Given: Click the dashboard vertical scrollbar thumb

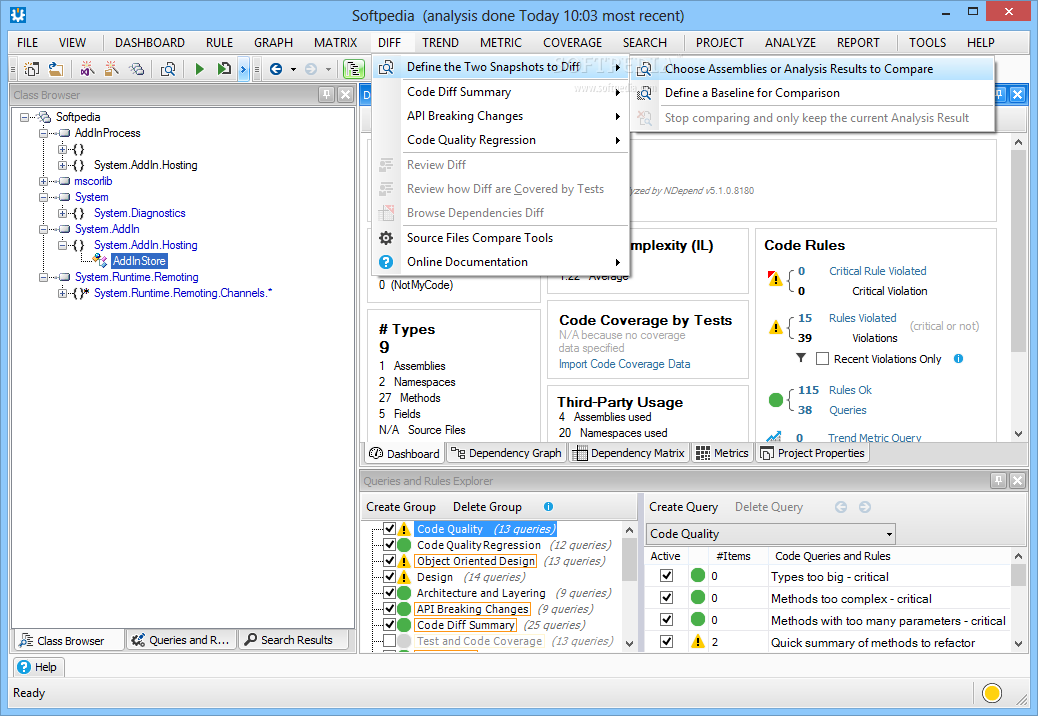Looking at the screenshot, I should pos(1018,251).
